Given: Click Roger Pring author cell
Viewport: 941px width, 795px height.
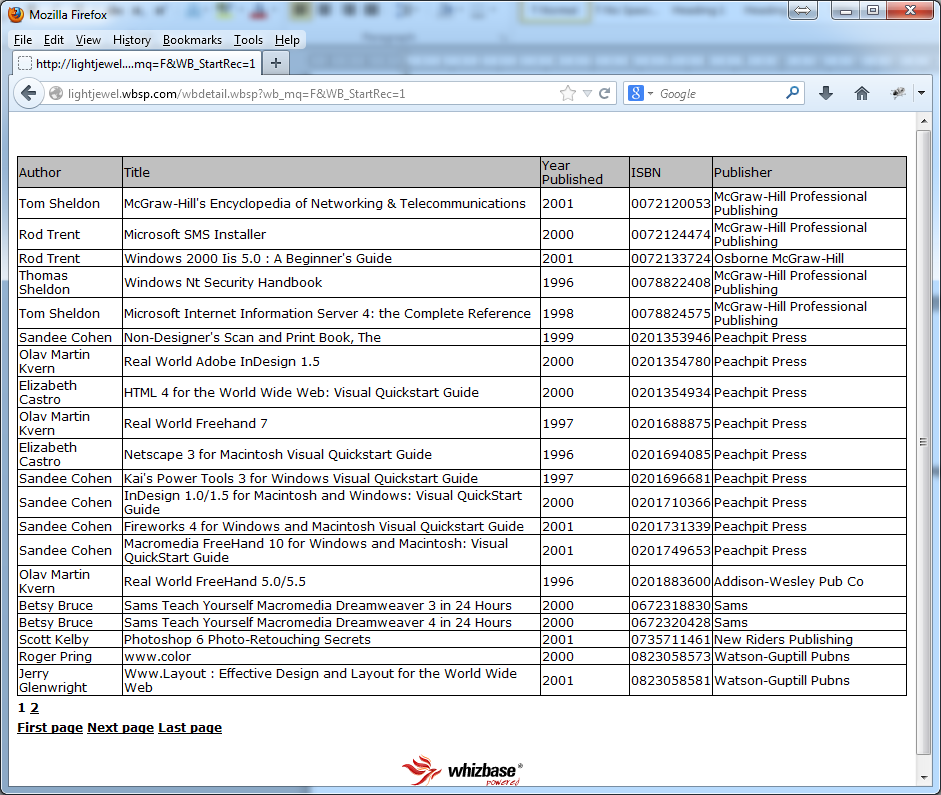Looking at the screenshot, I should click(x=70, y=656).
